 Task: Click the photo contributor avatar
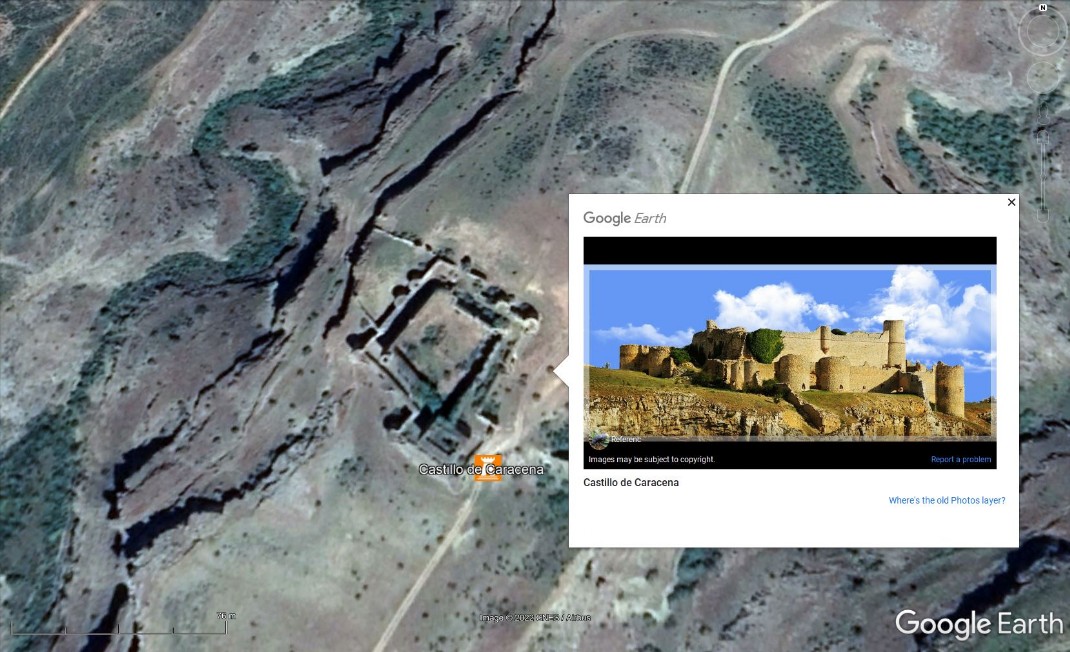pos(598,440)
